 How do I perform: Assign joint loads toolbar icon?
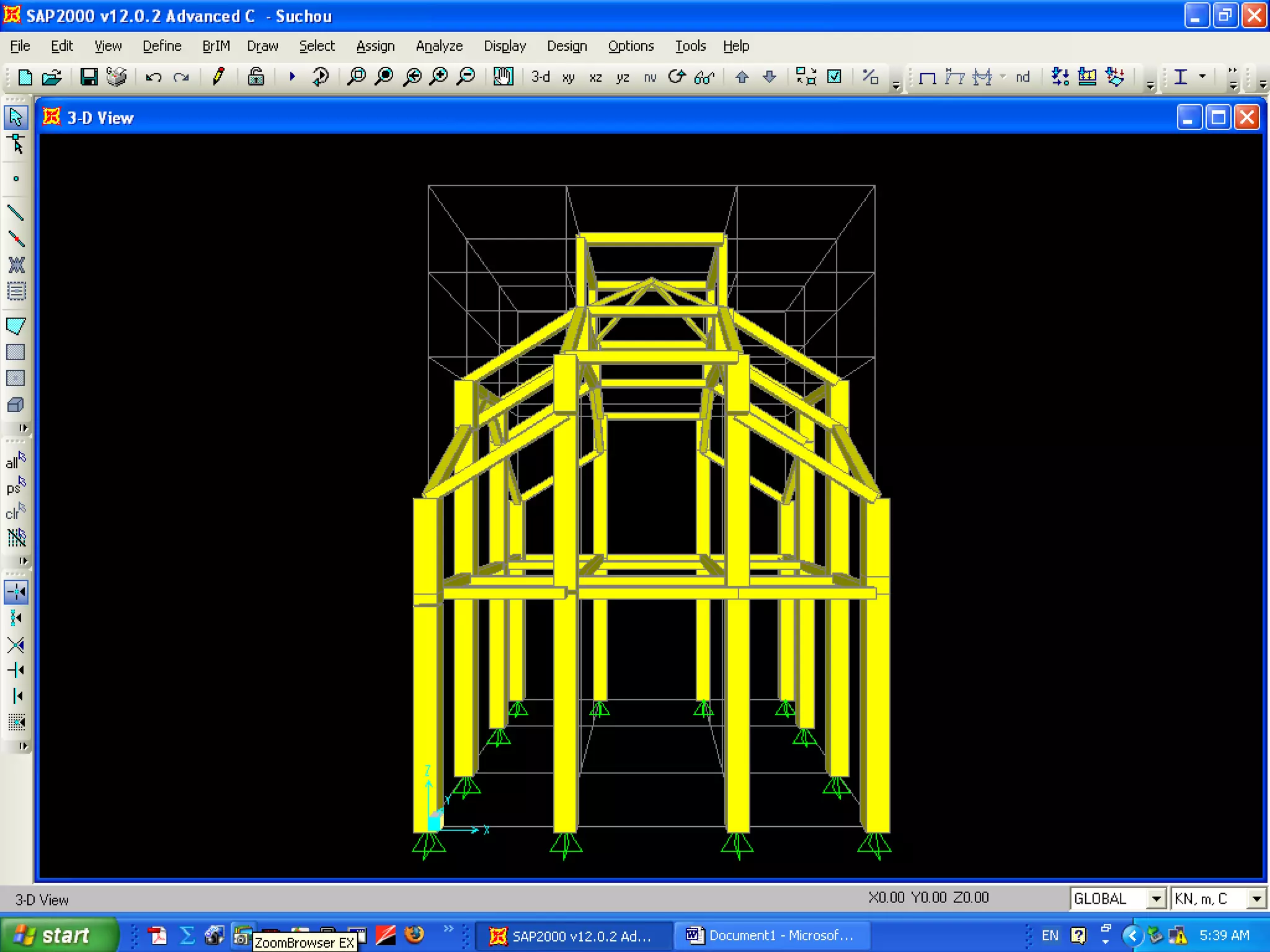click(x=1060, y=77)
